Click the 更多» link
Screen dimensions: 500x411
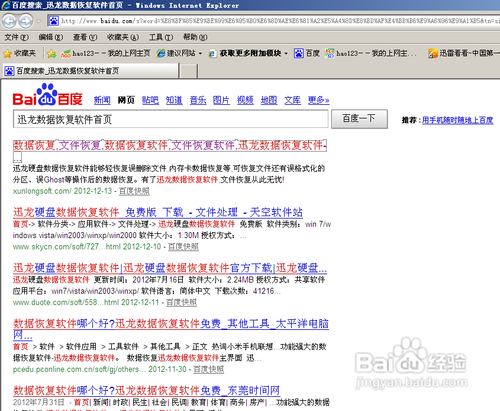[x=319, y=100]
